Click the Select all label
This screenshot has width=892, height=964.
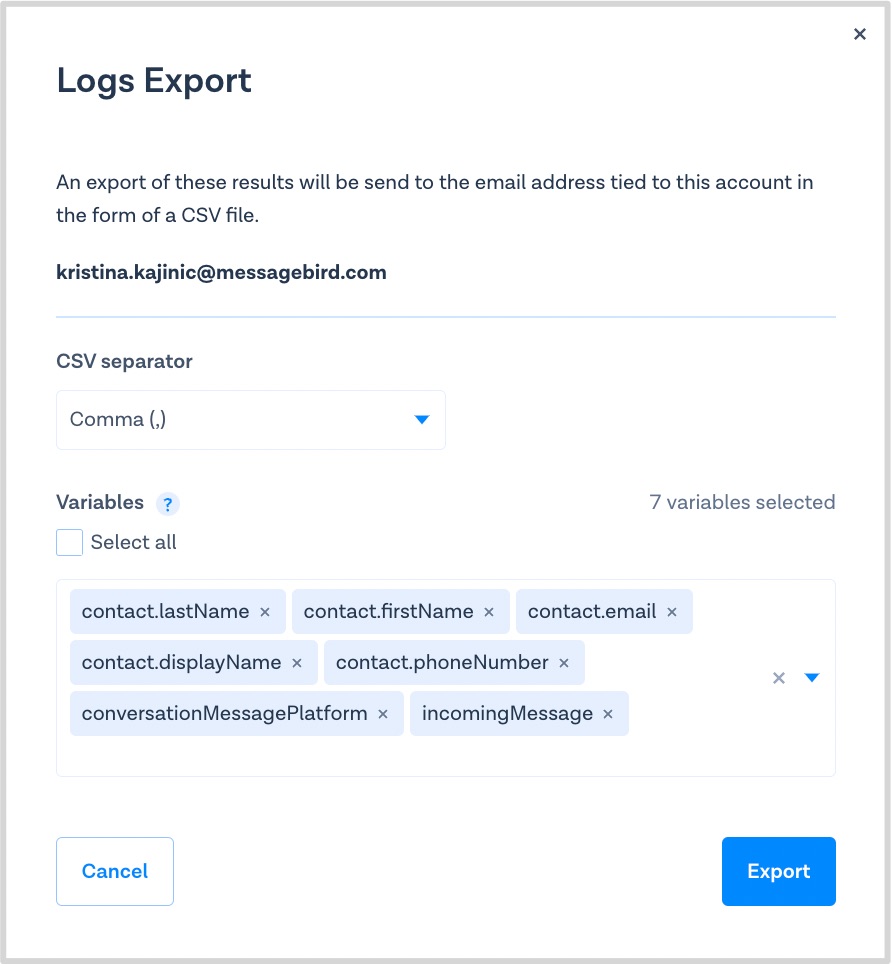click(x=133, y=543)
